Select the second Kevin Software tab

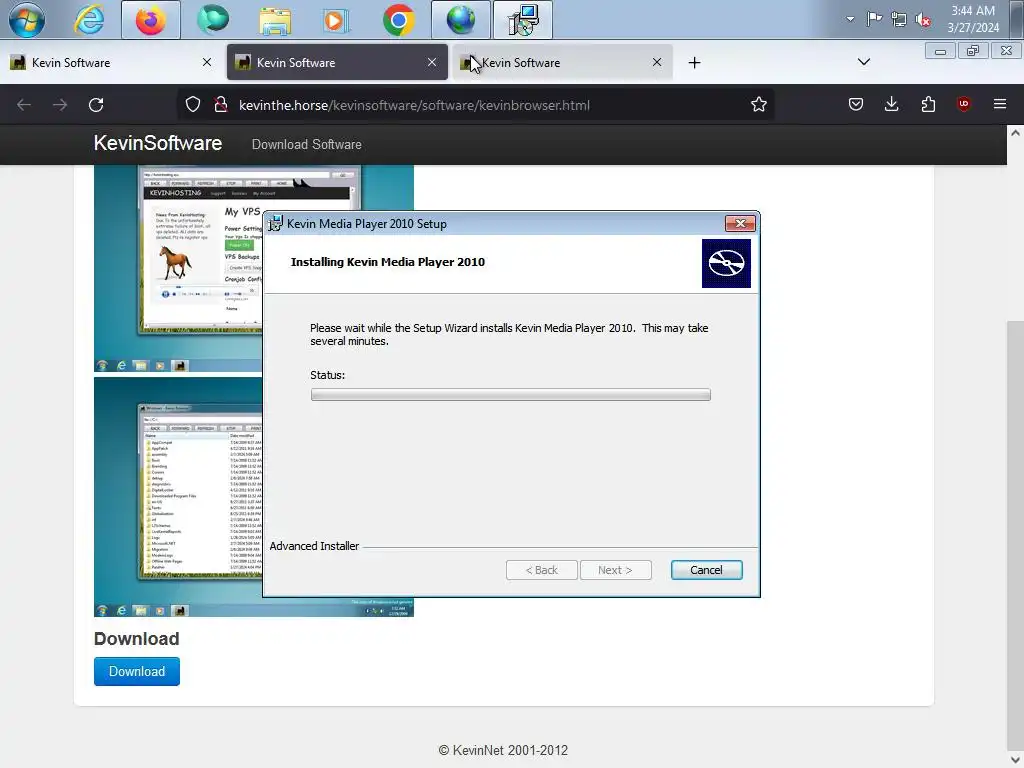click(x=337, y=63)
